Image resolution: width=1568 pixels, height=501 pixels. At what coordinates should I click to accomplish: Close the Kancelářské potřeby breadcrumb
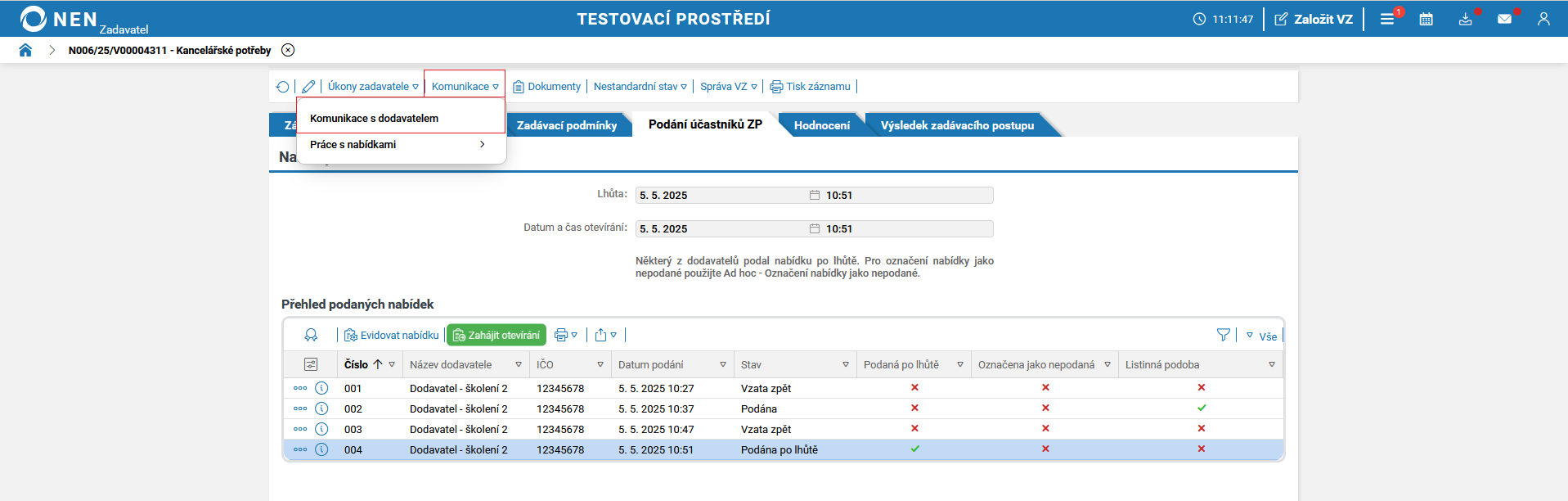click(288, 50)
